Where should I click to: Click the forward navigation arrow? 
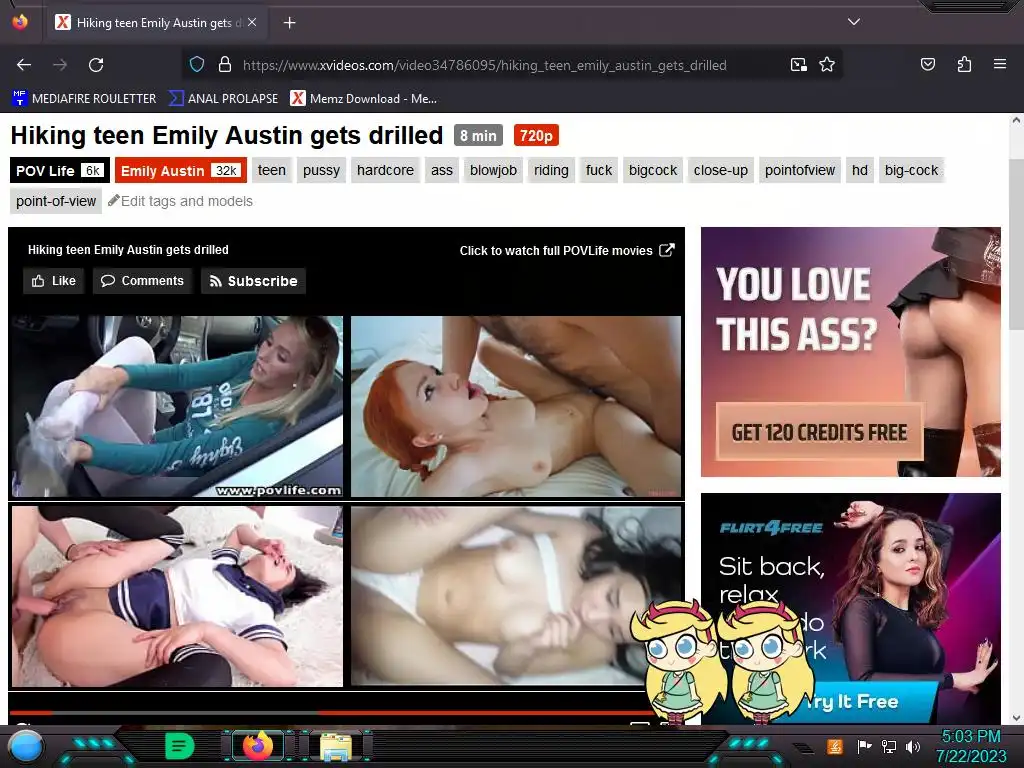60,65
